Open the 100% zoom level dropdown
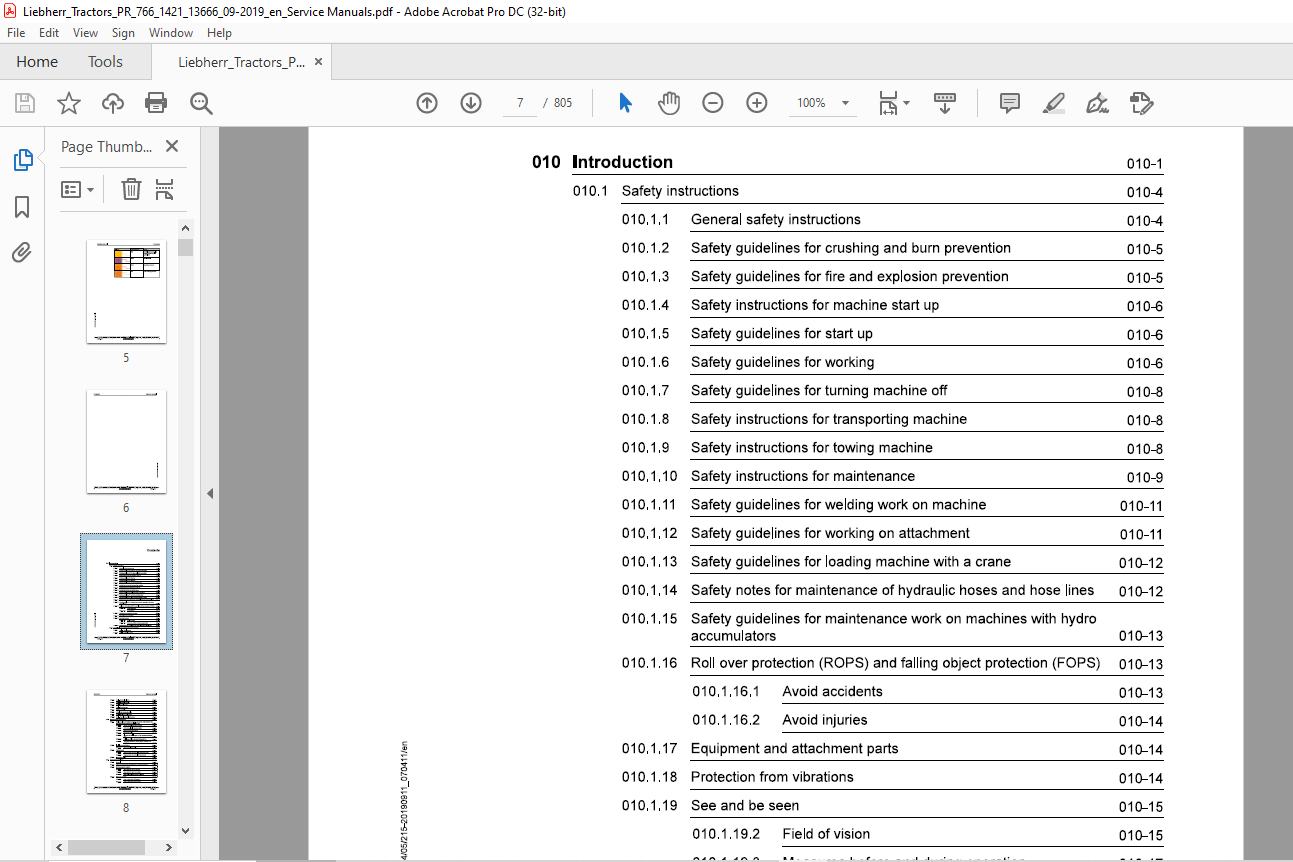 [845, 103]
